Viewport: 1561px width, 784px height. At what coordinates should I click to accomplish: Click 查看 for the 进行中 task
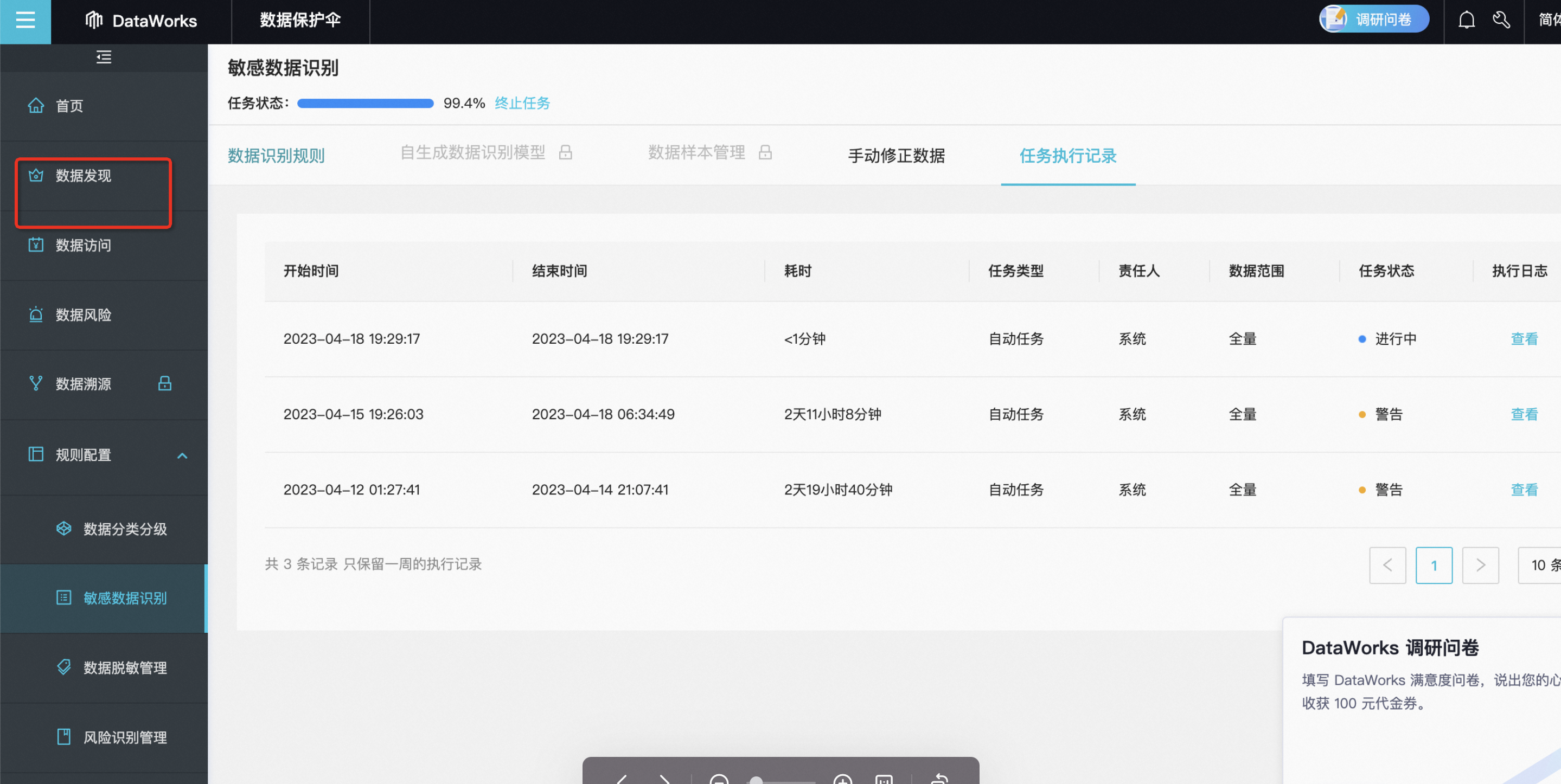click(x=1524, y=339)
